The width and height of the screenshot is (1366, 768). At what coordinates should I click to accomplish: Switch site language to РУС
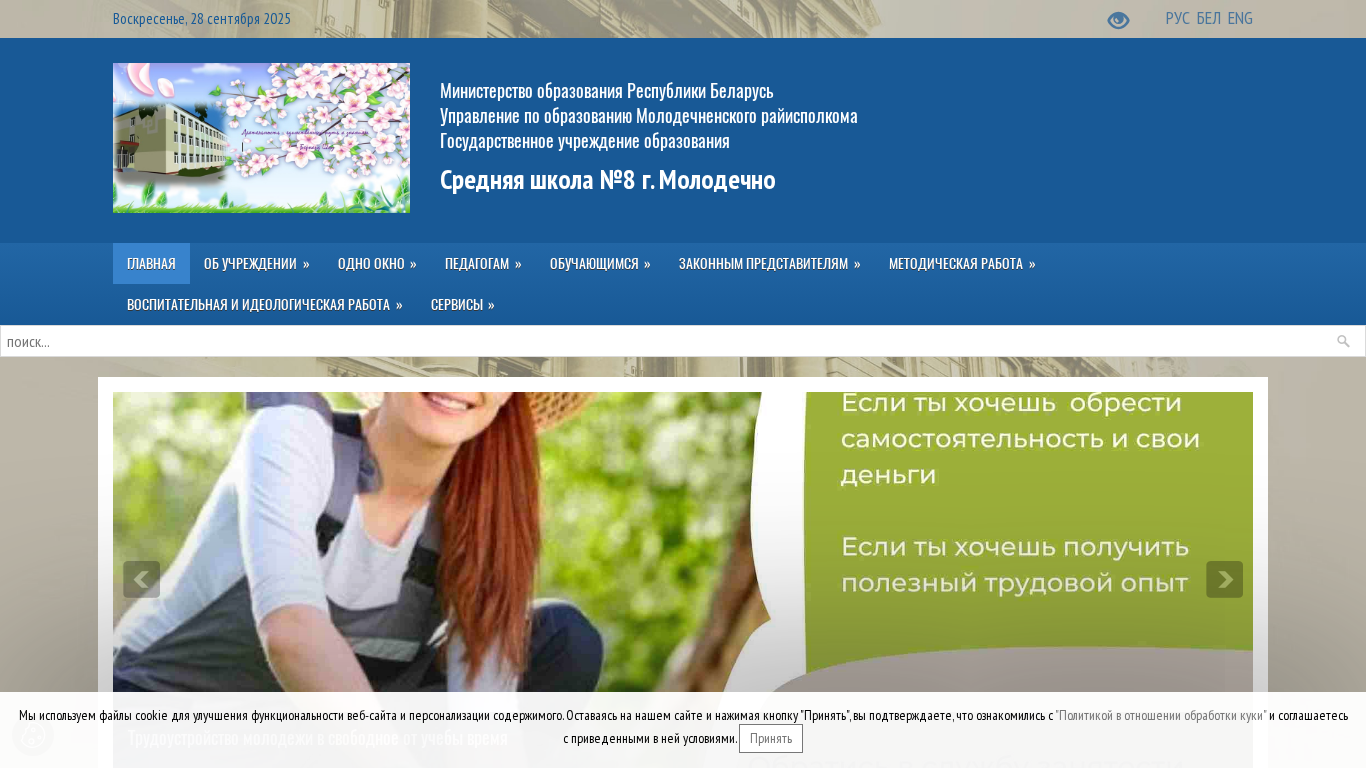pyautogui.click(x=1177, y=19)
